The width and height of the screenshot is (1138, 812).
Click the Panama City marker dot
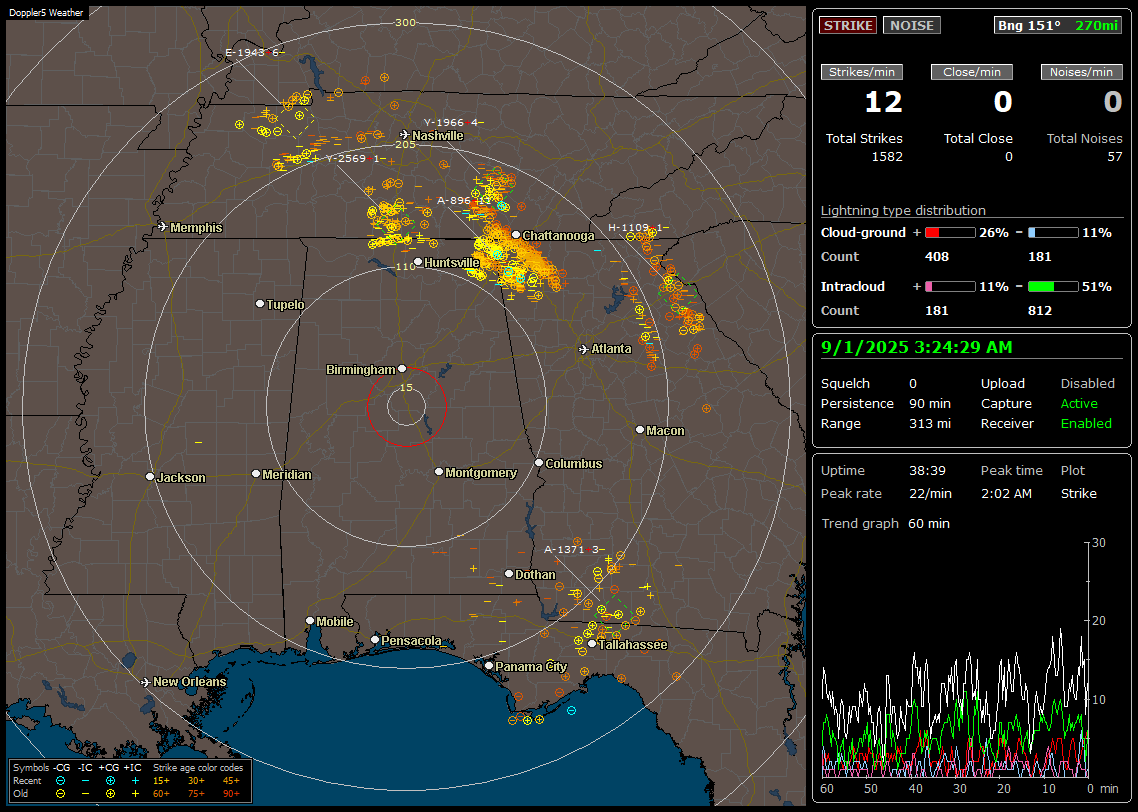coord(488,665)
